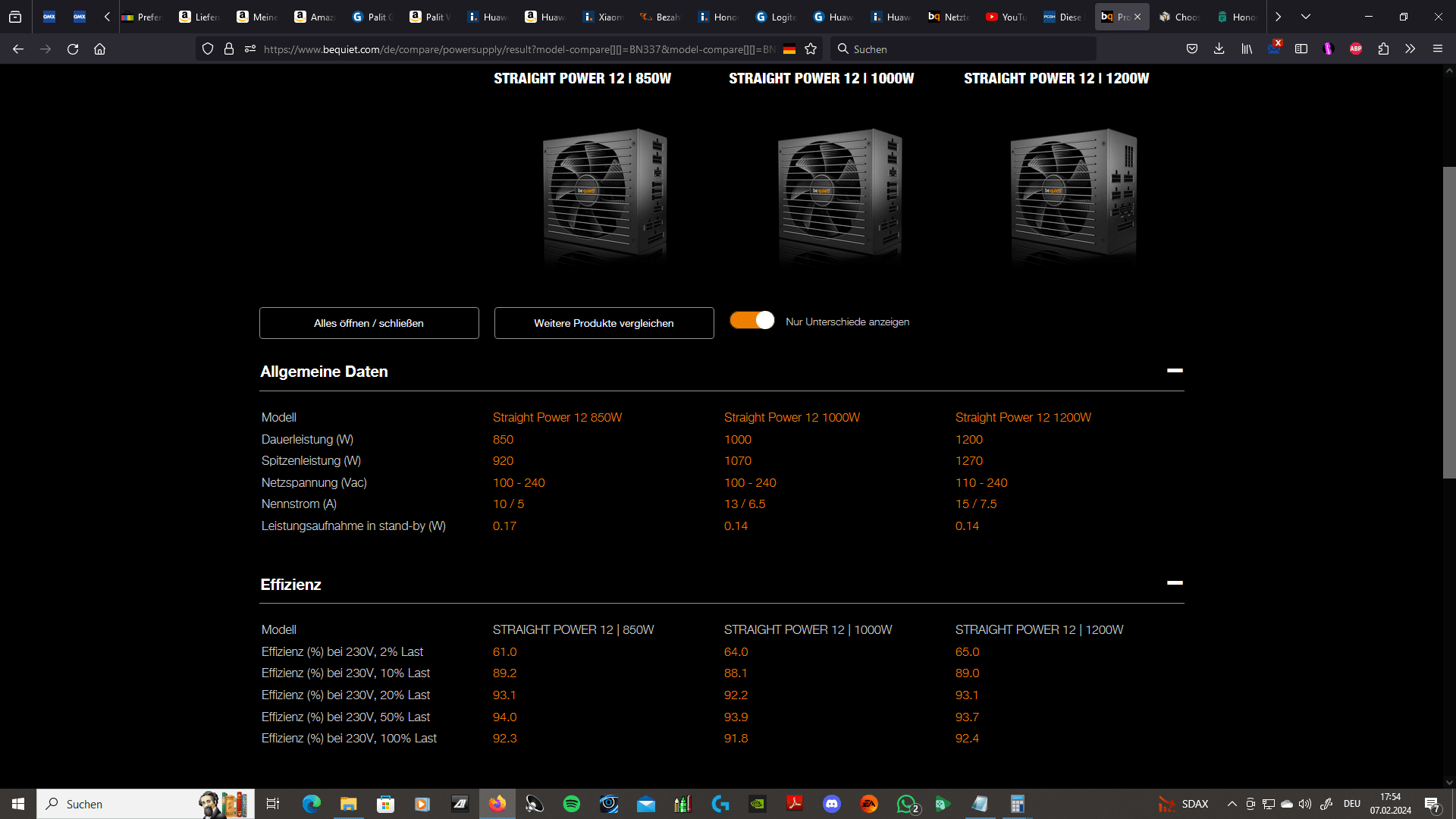The height and width of the screenshot is (819, 1456).
Task: Click the Windows taskbar search box
Action: coord(144,804)
